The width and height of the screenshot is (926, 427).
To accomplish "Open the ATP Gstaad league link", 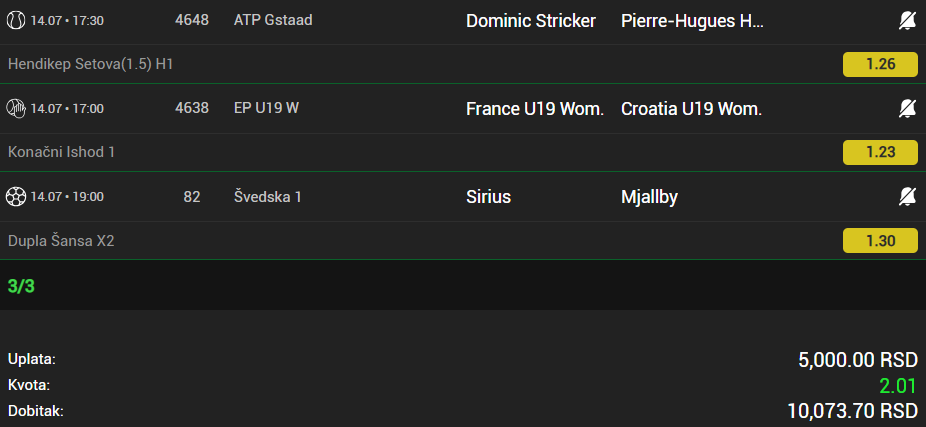I will point(273,20).
